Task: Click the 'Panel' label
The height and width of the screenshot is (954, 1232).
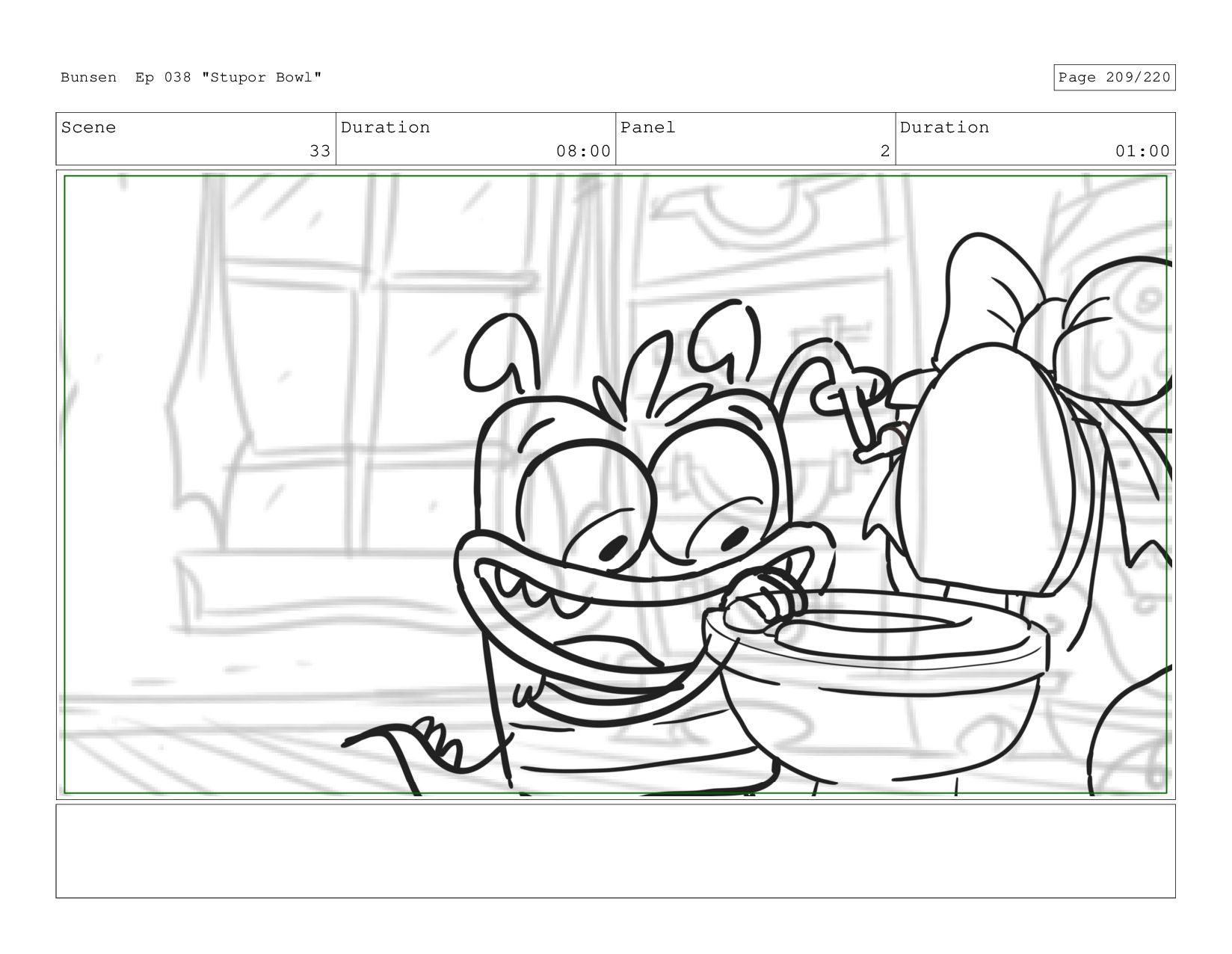Action: [648, 128]
